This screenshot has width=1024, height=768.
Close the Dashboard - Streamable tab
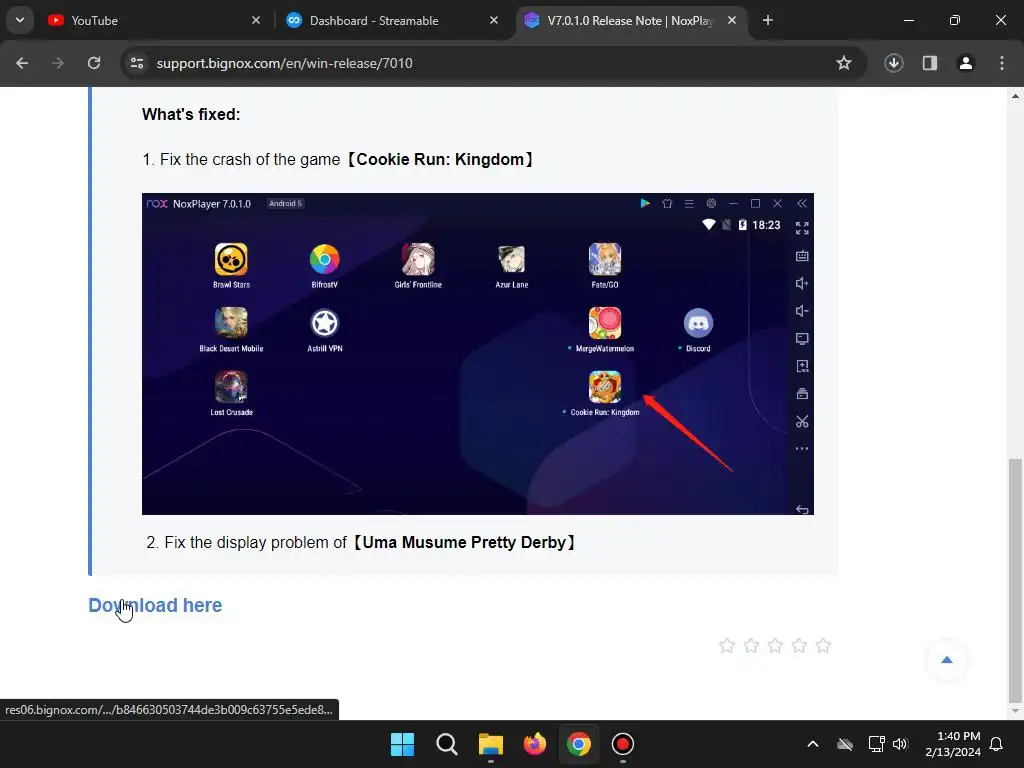(x=494, y=21)
